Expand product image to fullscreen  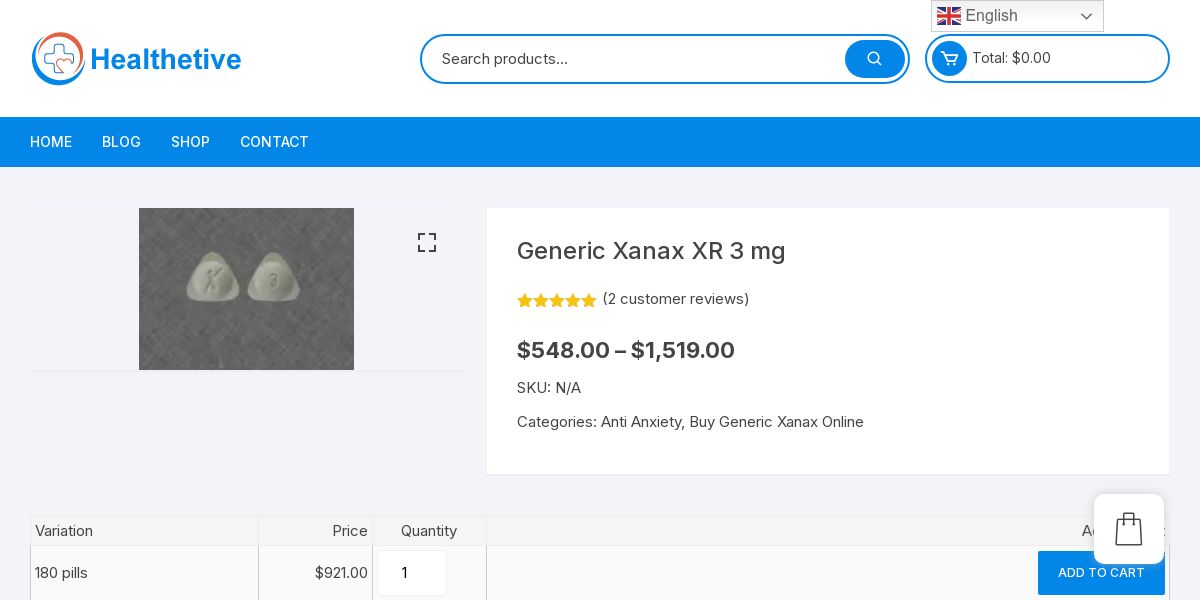coord(427,243)
